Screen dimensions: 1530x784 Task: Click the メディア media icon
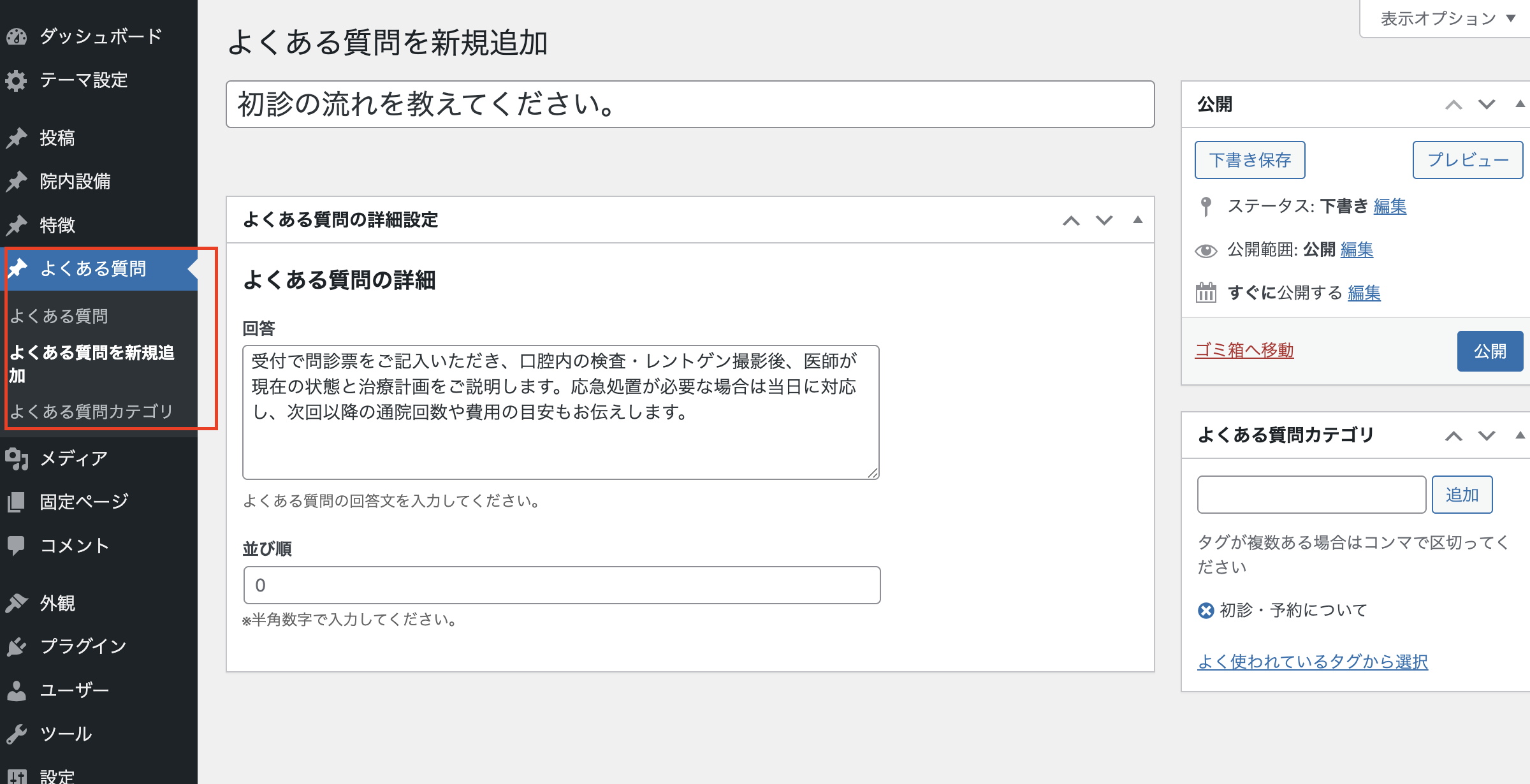(x=17, y=458)
